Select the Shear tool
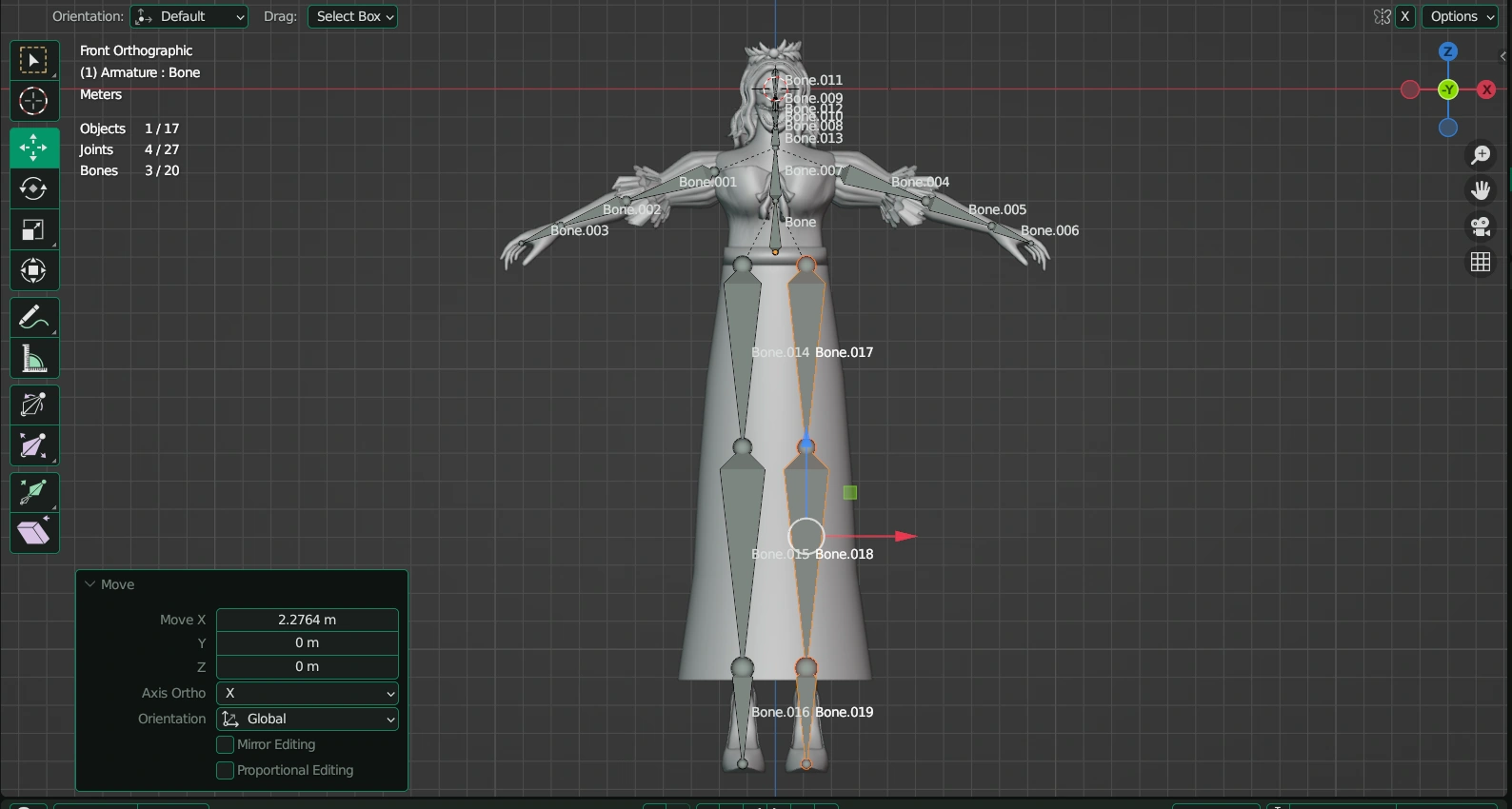The width and height of the screenshot is (1512, 809). tap(33, 533)
